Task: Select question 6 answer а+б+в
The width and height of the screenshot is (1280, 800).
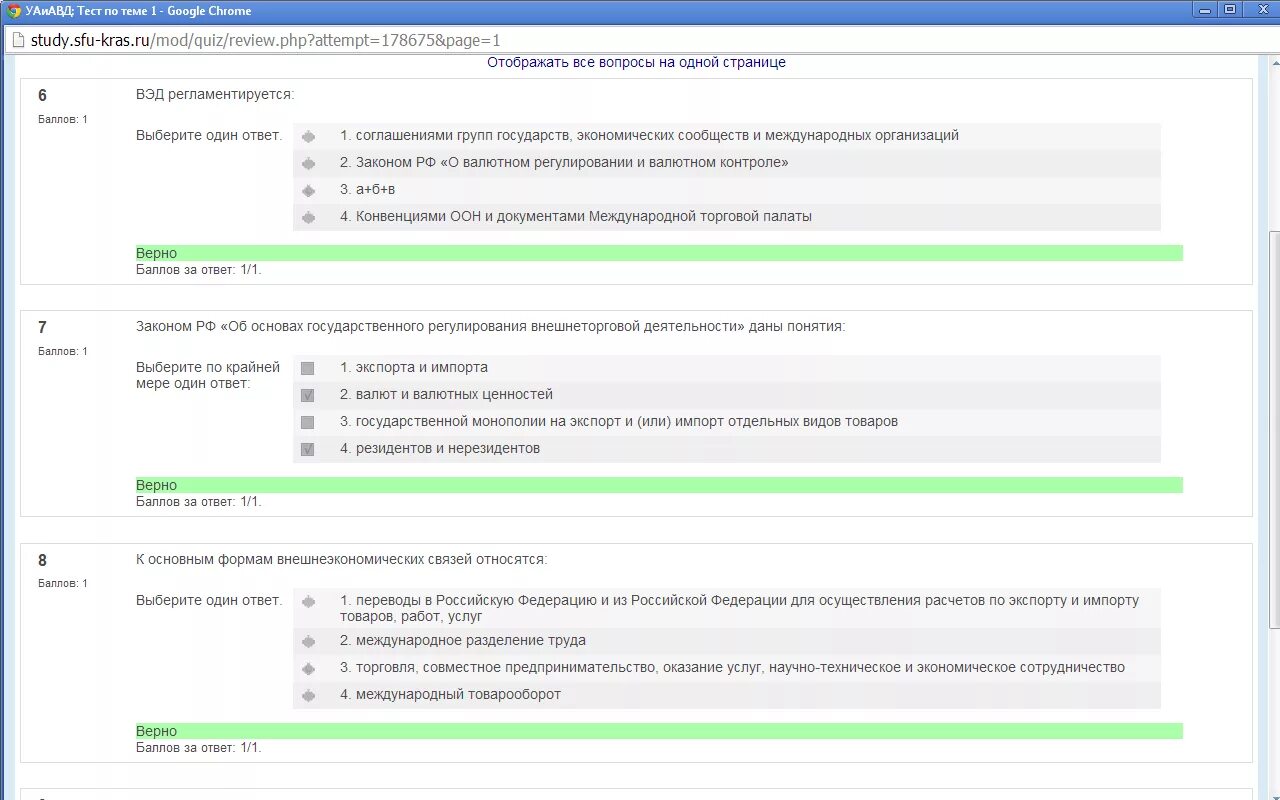Action: 309,190
